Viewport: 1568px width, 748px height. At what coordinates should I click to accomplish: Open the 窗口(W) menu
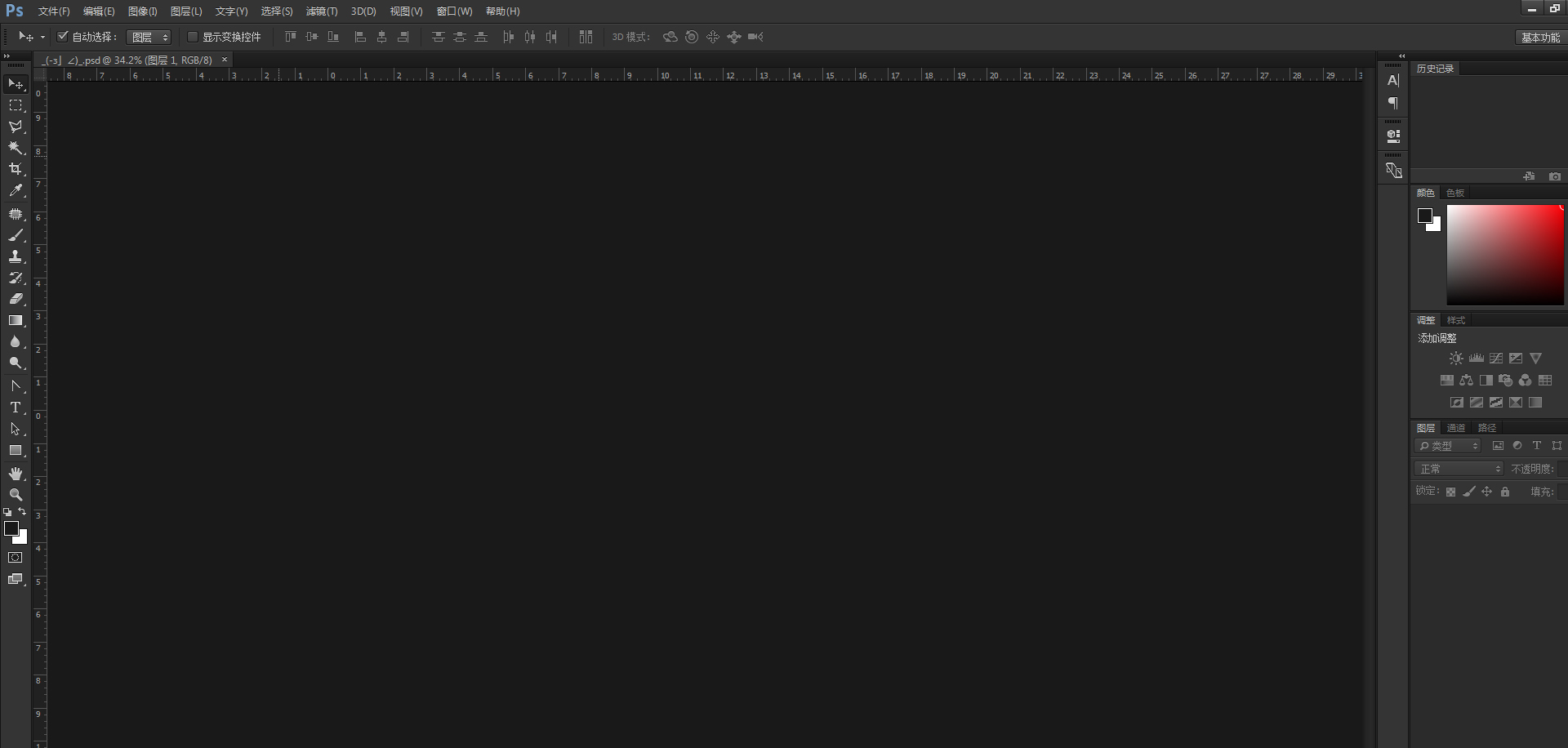pos(455,11)
